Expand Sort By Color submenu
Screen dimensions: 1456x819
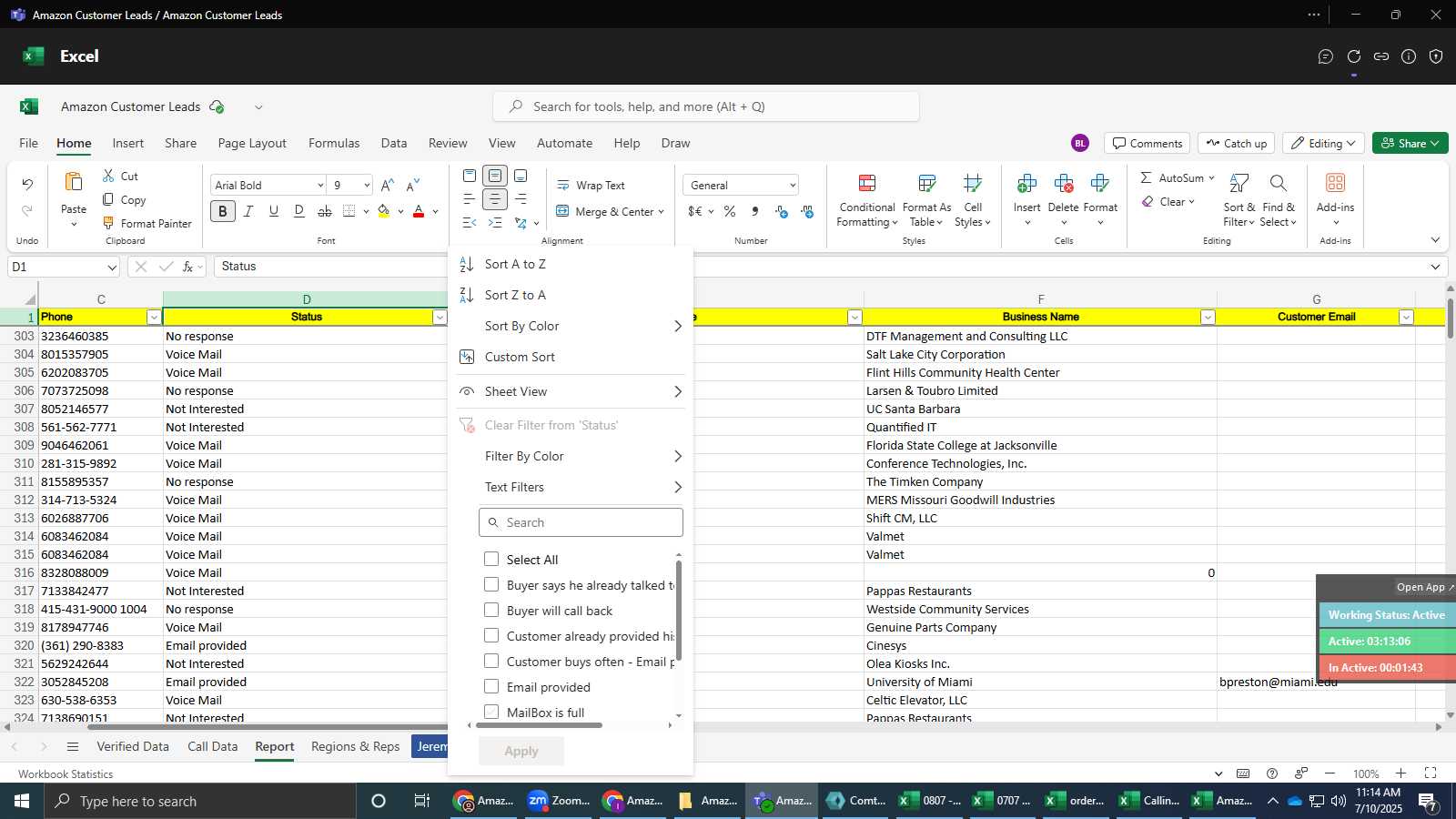click(x=678, y=326)
